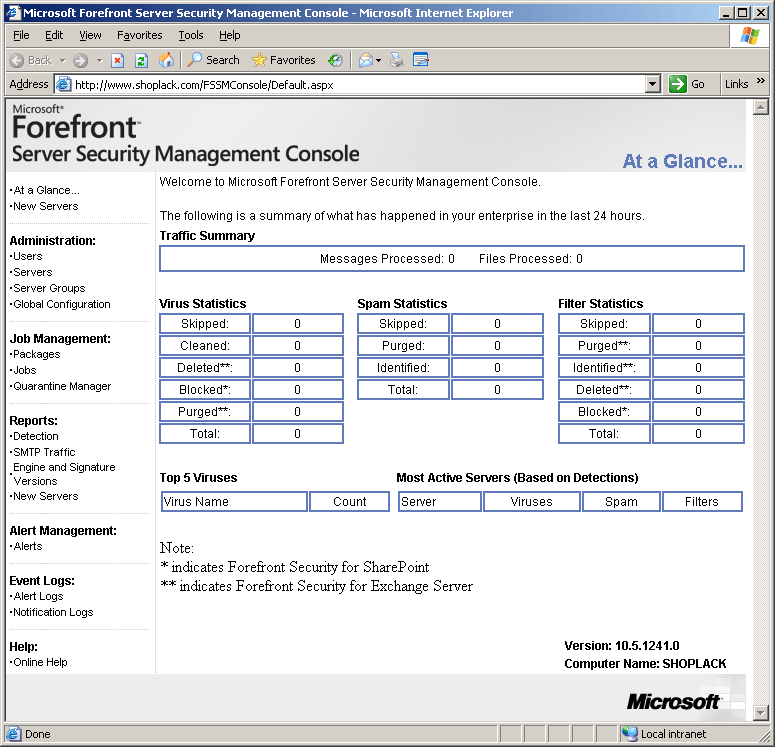The image size is (775, 747).
Task: Click the Internet Explorer title bar icon
Action: (x=12, y=13)
